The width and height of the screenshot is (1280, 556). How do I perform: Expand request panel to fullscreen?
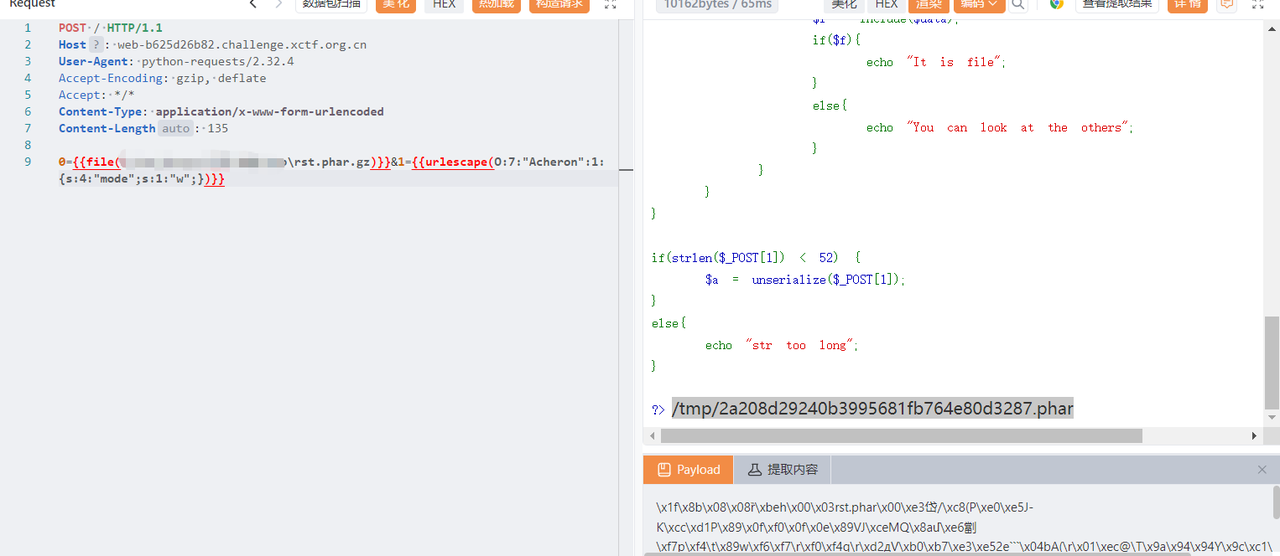click(610, 4)
